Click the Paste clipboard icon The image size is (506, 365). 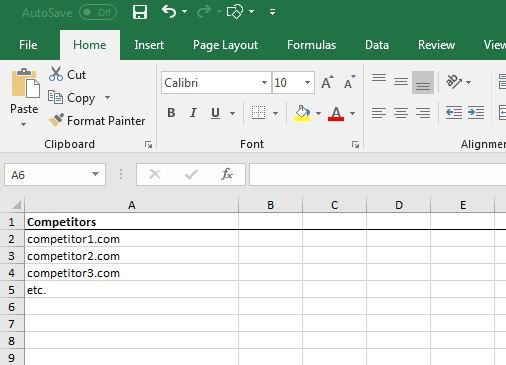25,83
